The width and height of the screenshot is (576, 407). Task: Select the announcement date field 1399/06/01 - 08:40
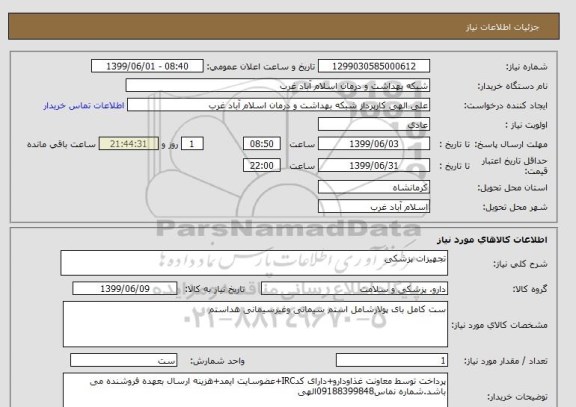tap(147, 66)
